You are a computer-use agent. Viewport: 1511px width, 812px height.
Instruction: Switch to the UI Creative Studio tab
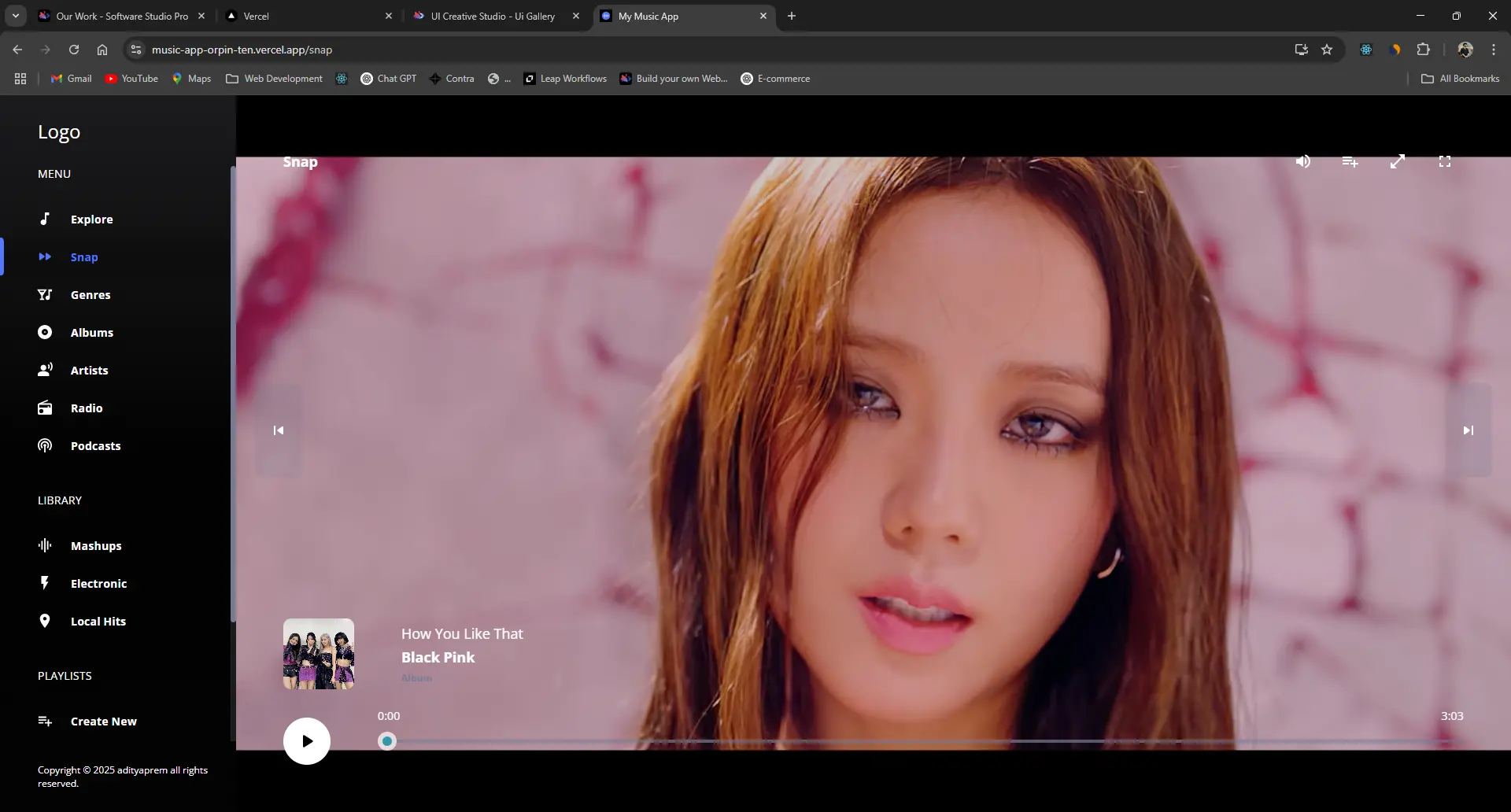pyautogui.click(x=496, y=16)
